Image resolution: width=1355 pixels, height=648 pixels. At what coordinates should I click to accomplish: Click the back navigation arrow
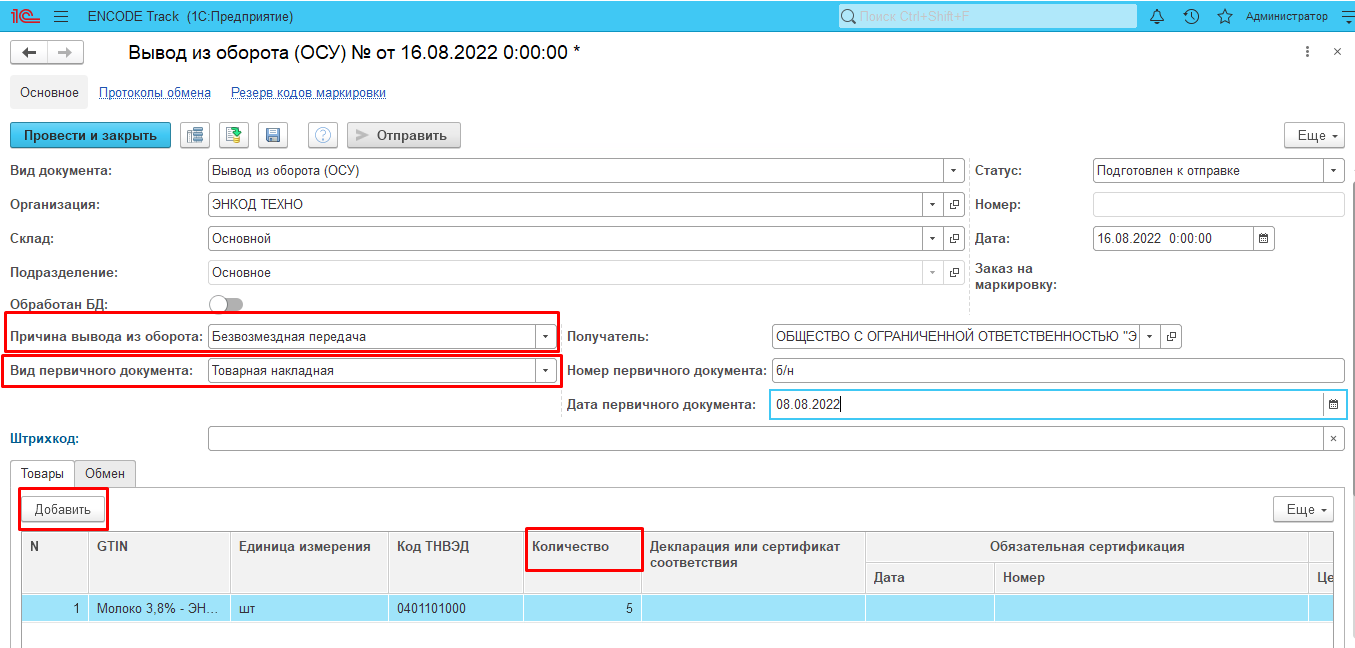(x=29, y=53)
